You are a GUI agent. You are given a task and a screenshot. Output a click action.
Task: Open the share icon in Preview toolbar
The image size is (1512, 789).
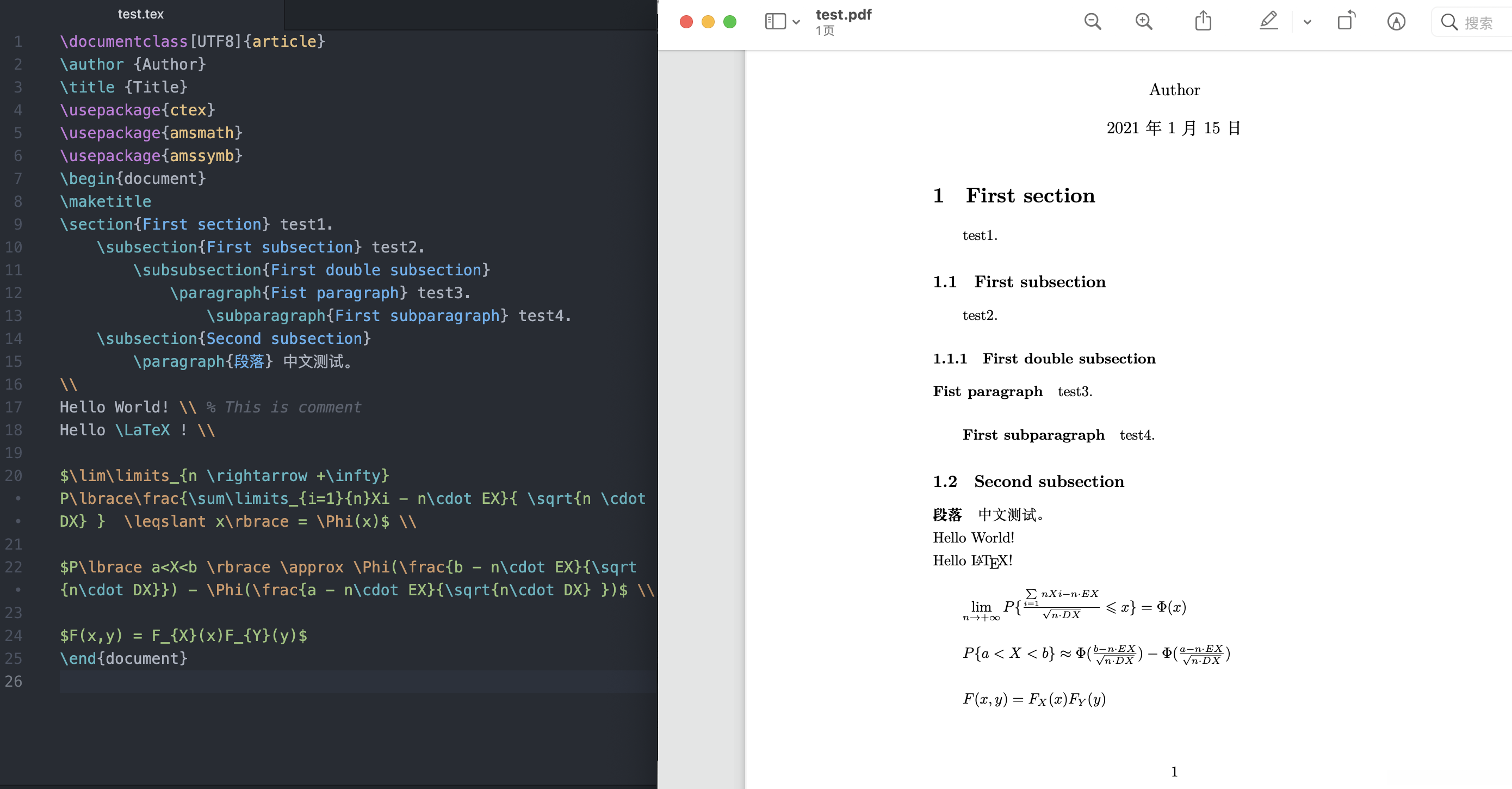click(x=1203, y=21)
